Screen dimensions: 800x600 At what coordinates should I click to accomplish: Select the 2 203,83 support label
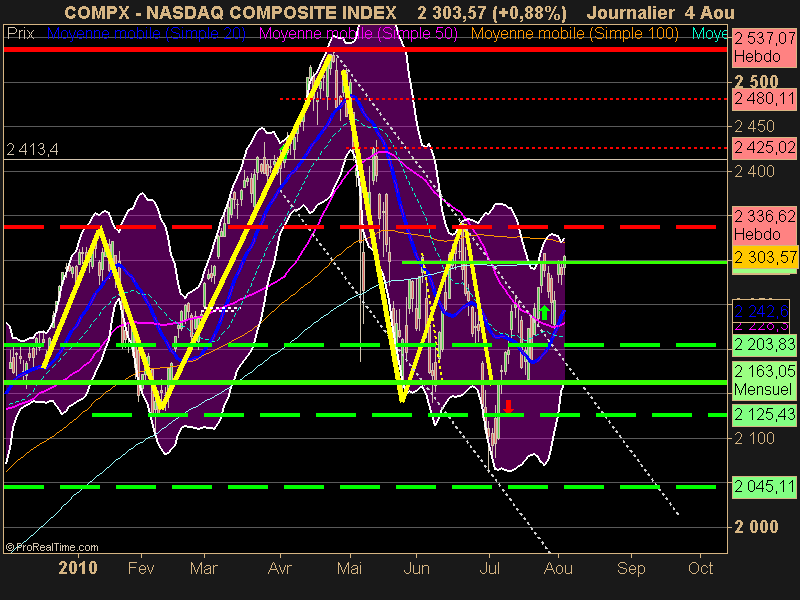coord(764,344)
